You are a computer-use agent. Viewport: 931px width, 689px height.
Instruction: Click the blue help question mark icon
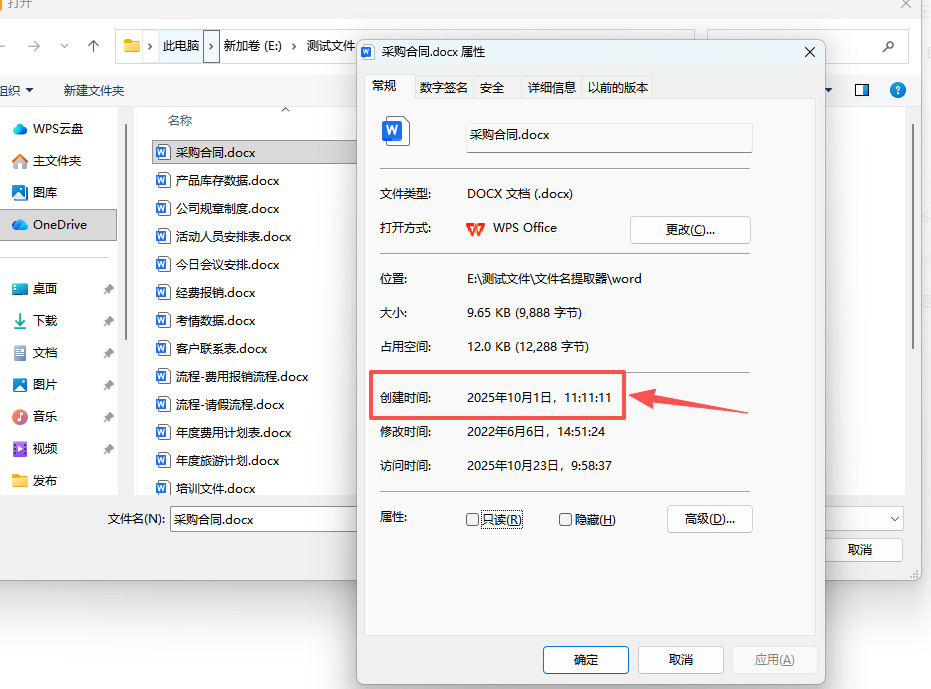point(897,90)
